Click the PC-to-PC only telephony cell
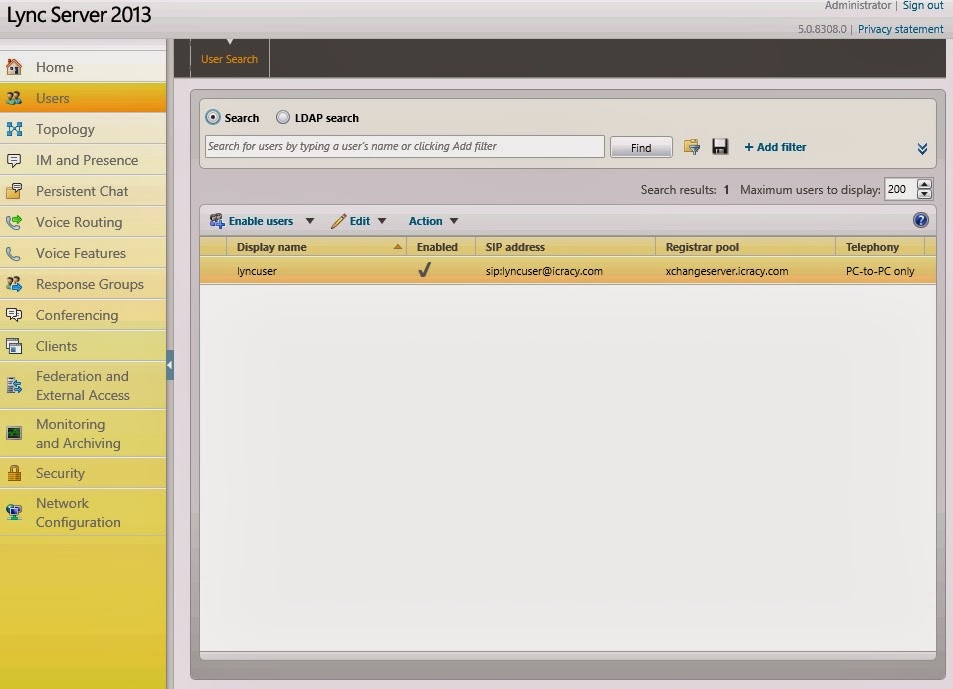 point(879,271)
